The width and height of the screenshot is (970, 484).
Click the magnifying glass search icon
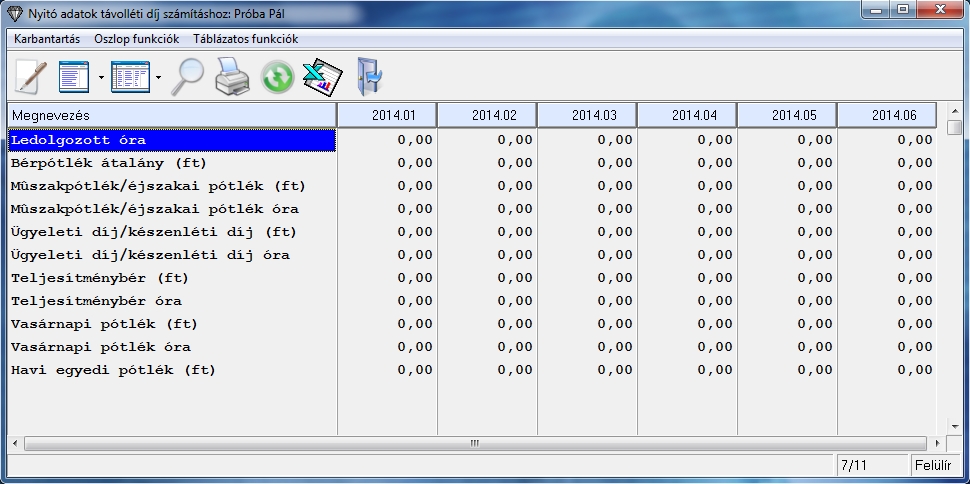186,76
